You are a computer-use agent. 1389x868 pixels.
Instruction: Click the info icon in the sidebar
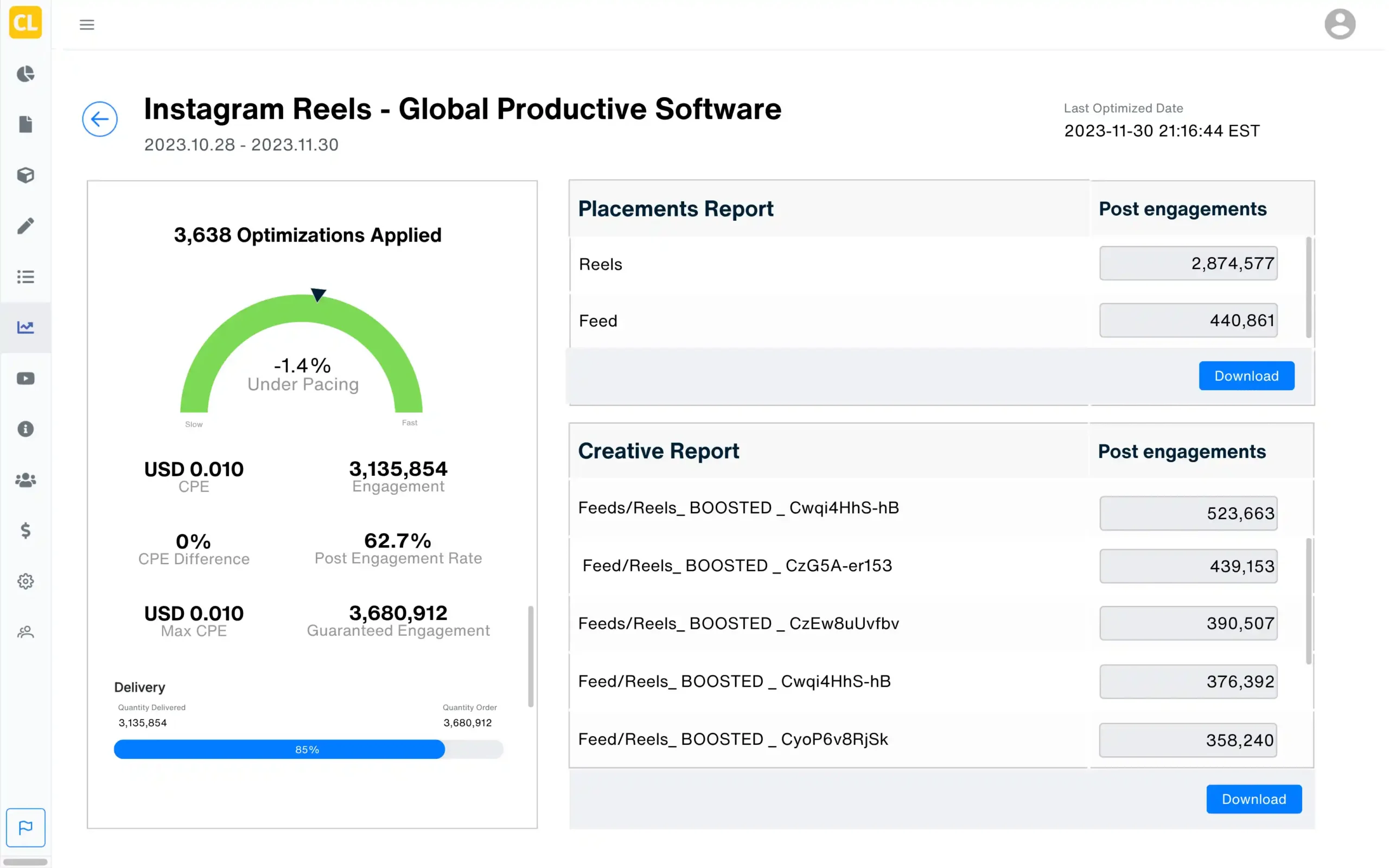pos(26,429)
